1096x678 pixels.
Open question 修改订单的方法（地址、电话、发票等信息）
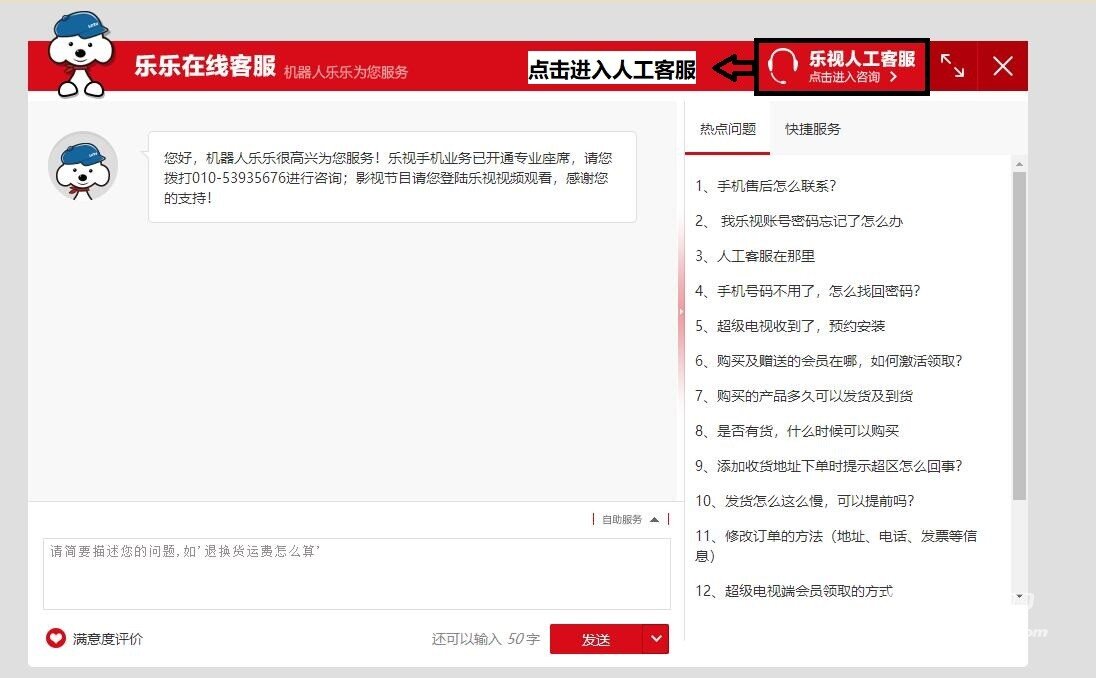(836, 545)
